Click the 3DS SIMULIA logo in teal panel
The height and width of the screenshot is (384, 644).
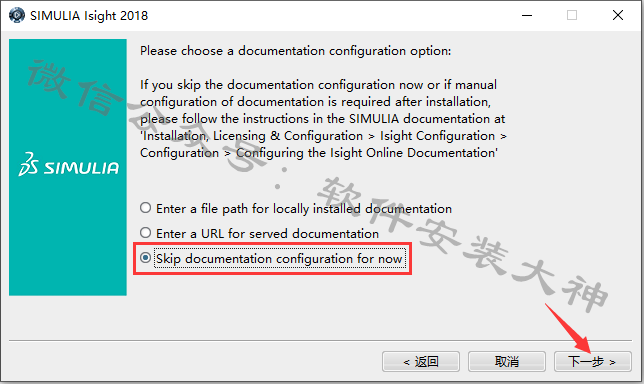point(69,164)
